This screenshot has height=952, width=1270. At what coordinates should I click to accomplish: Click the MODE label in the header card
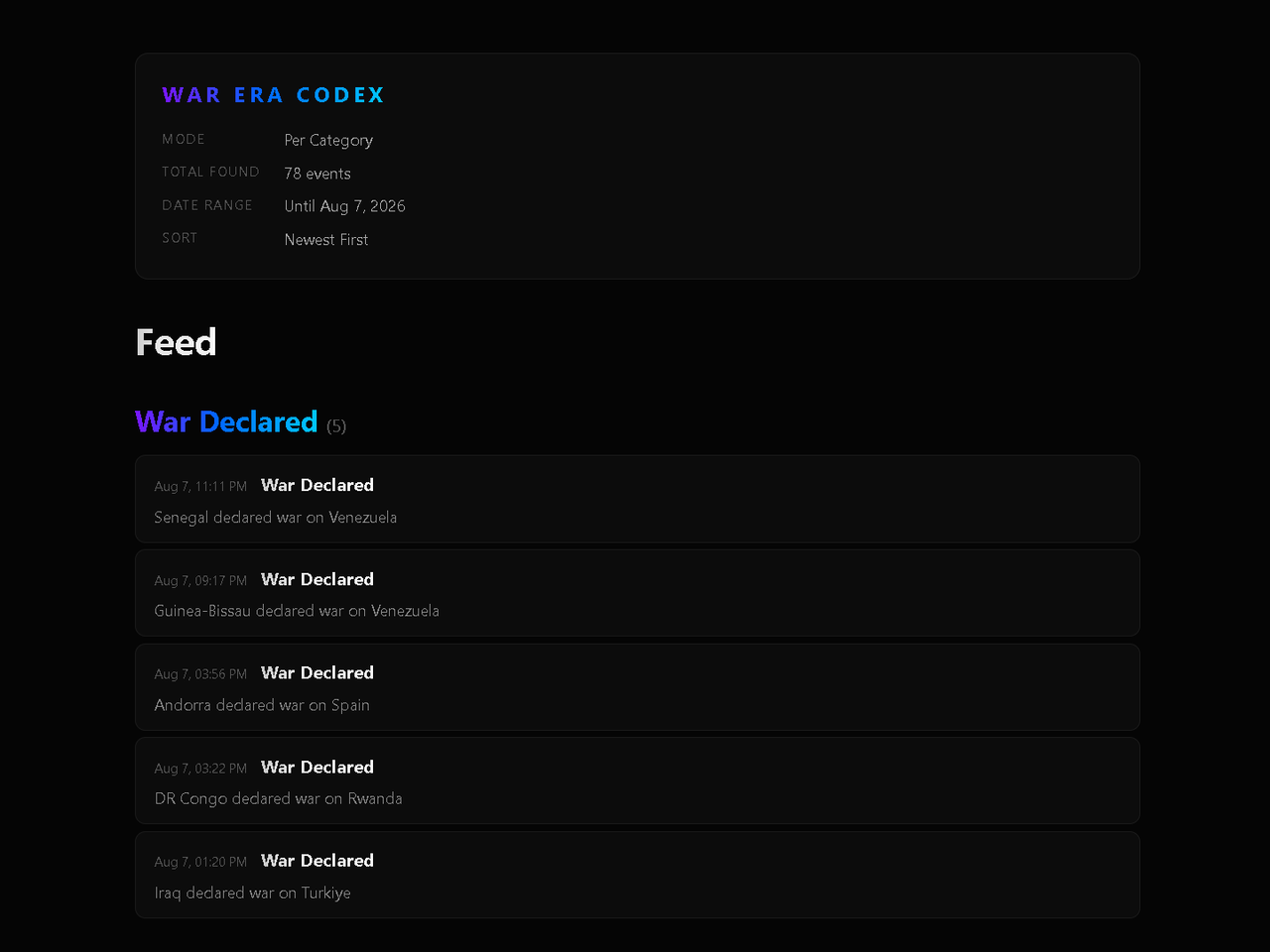coord(184,140)
